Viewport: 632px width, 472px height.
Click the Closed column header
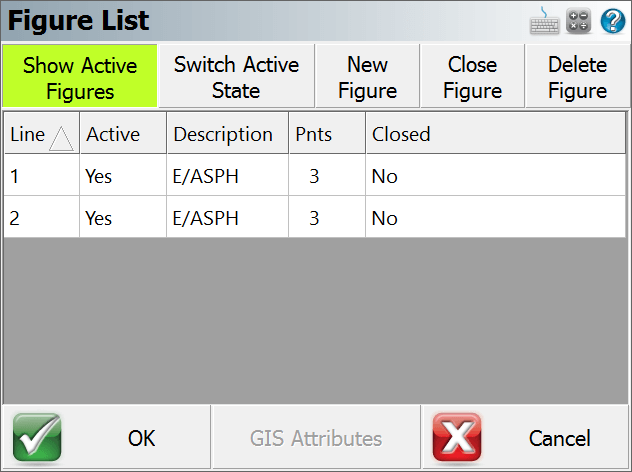401,134
